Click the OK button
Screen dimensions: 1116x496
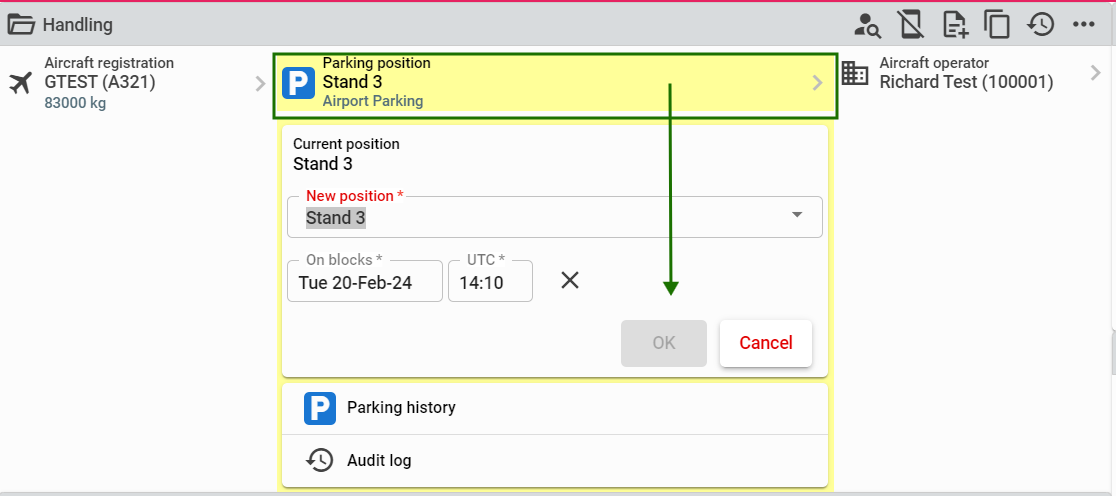tap(664, 343)
